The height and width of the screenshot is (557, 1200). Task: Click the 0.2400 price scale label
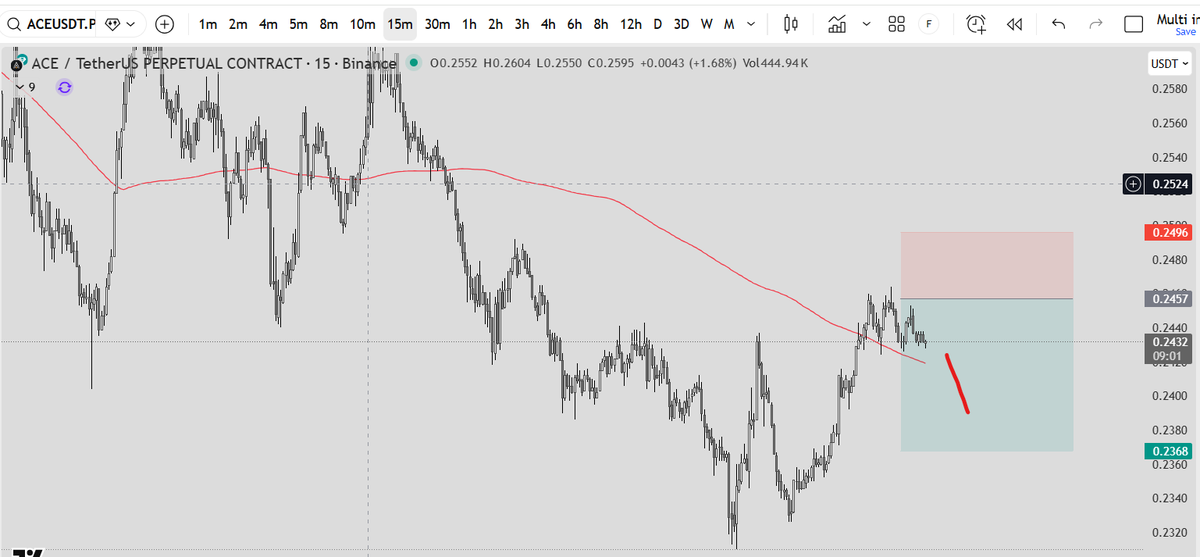(1170, 396)
